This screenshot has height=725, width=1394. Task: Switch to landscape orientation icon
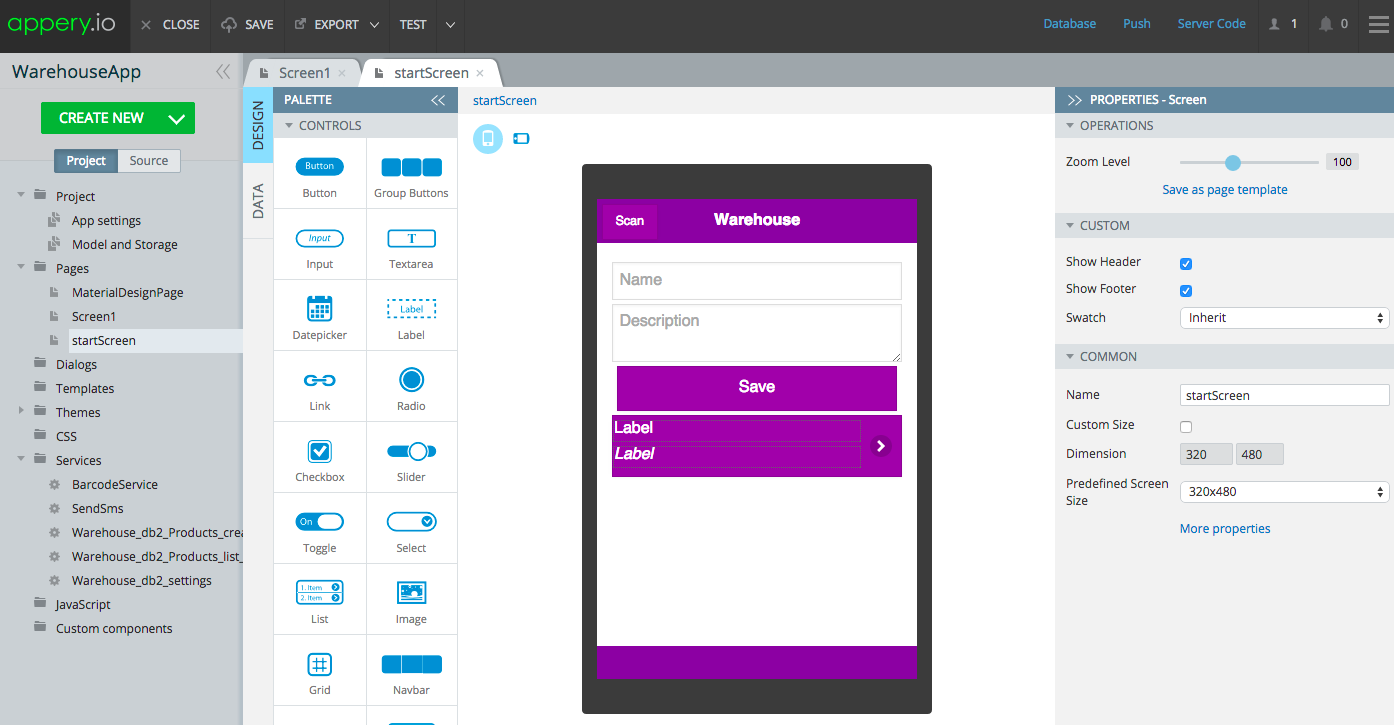click(x=521, y=139)
